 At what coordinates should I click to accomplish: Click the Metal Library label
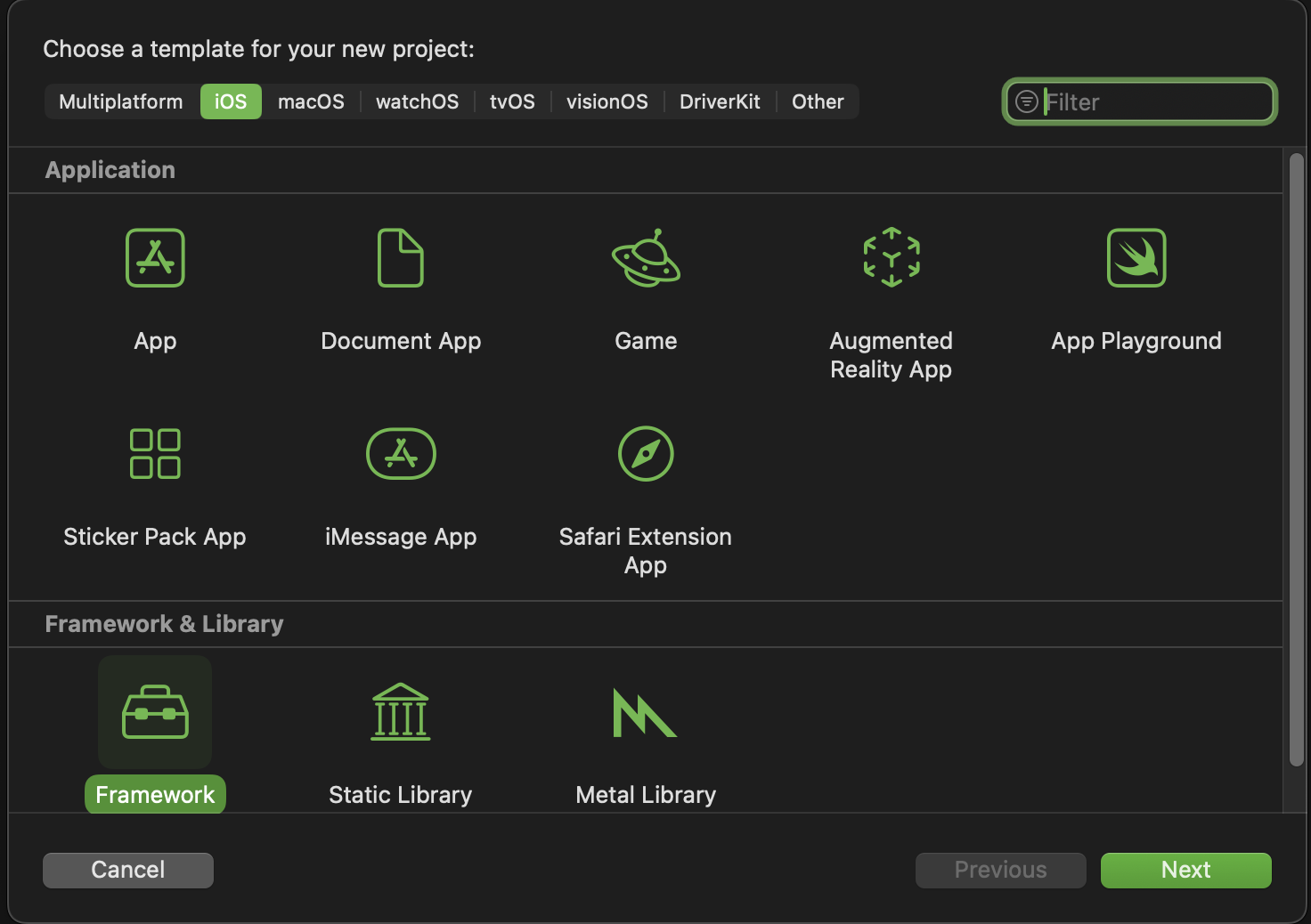pyautogui.click(x=646, y=795)
